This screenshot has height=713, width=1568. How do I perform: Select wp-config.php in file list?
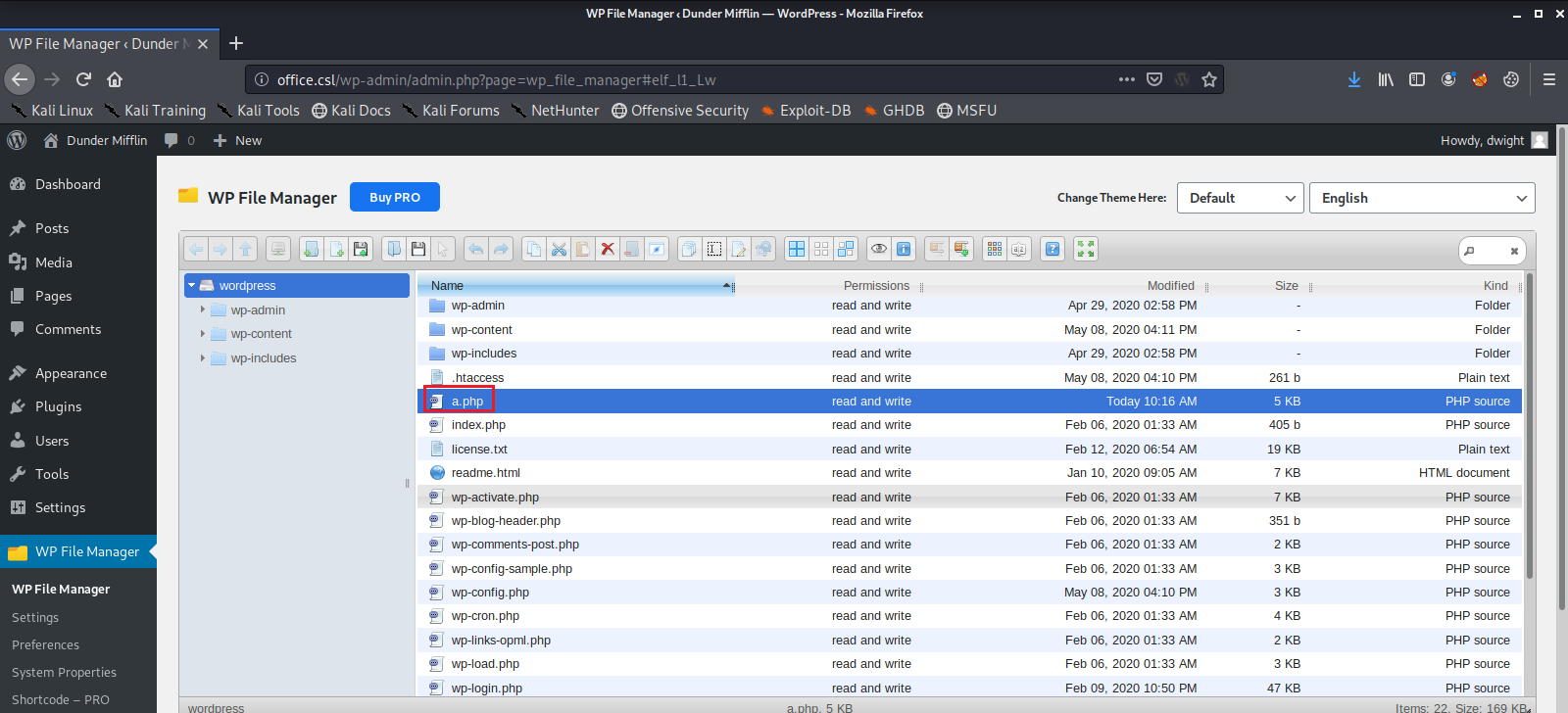969,592
